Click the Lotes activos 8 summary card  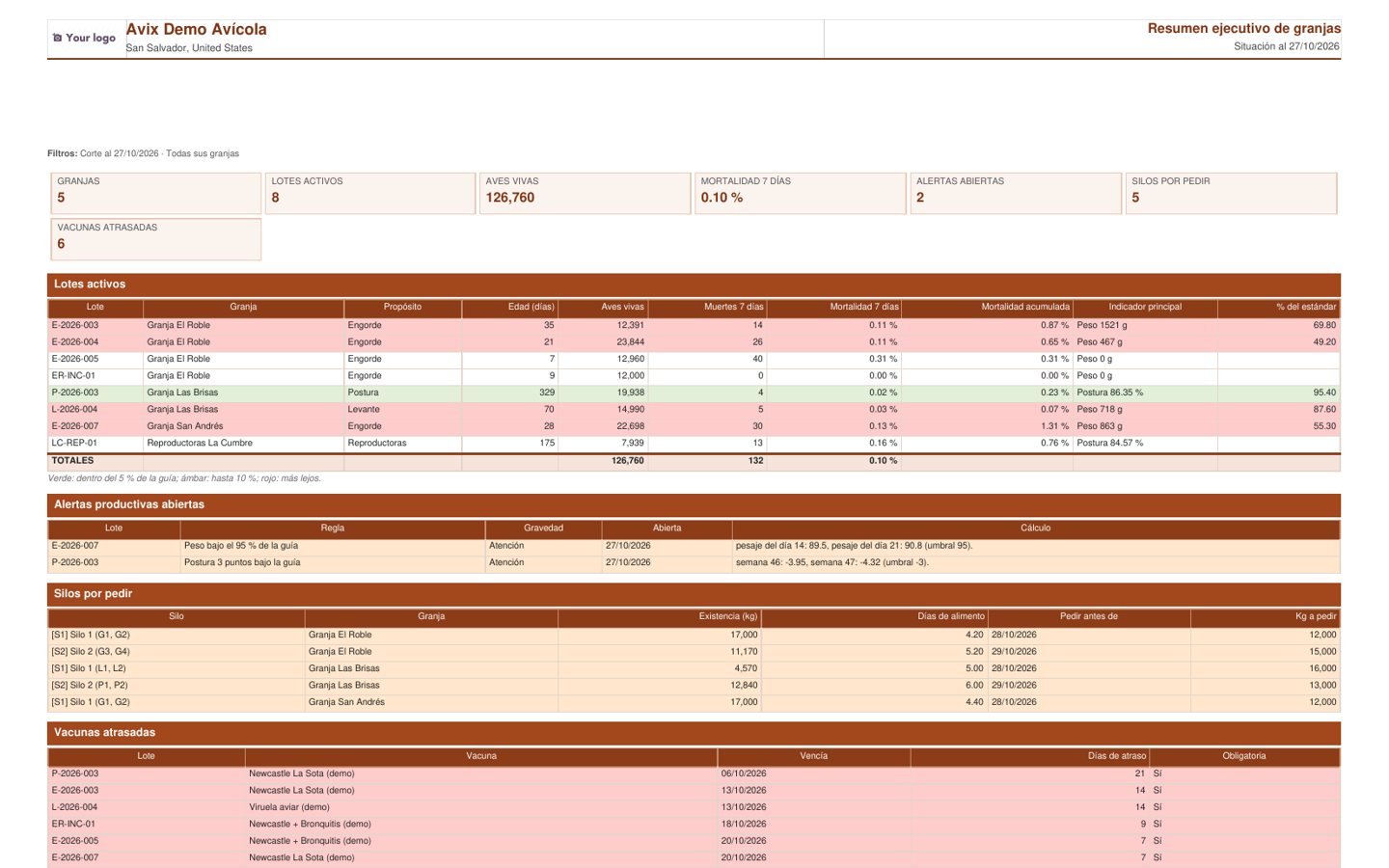coord(370,193)
